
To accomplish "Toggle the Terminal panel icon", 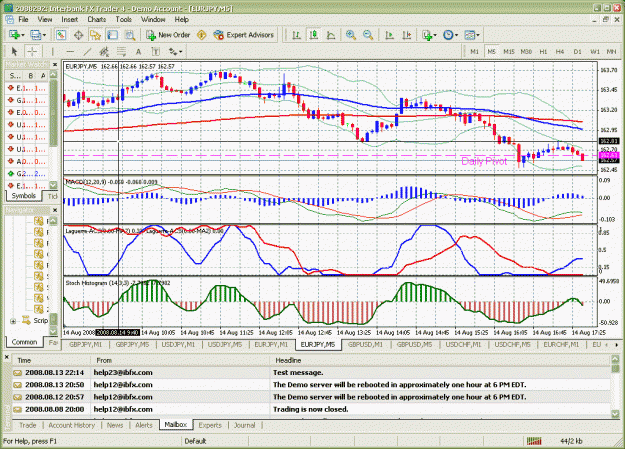I will pyautogui.click(x=113, y=35).
